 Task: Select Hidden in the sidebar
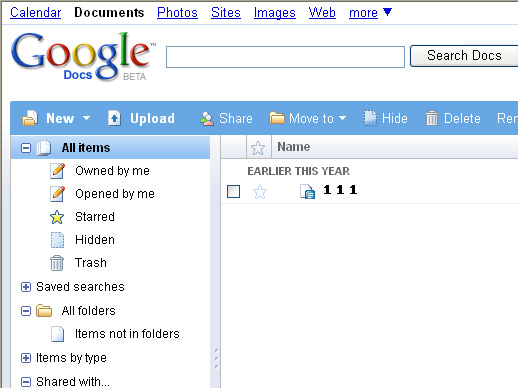coord(95,240)
